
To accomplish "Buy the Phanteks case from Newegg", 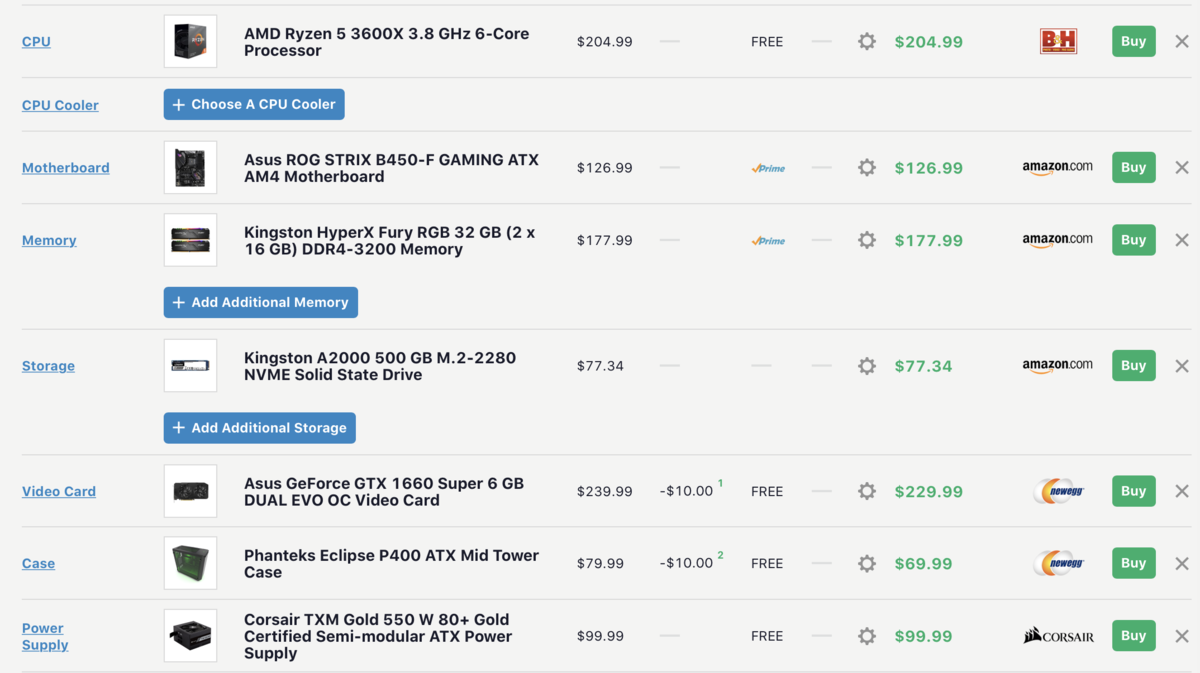I will point(1134,563).
